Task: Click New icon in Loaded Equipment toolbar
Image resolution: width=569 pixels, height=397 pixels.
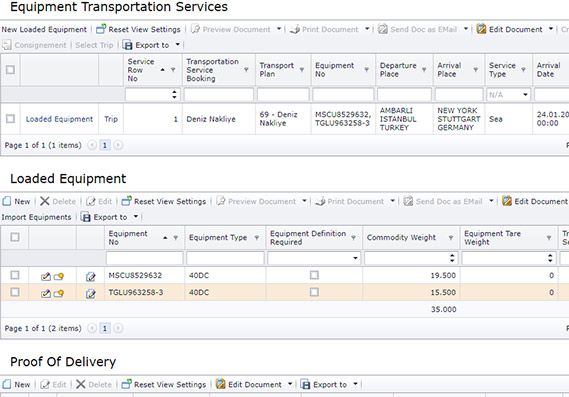Action: tap(7, 201)
